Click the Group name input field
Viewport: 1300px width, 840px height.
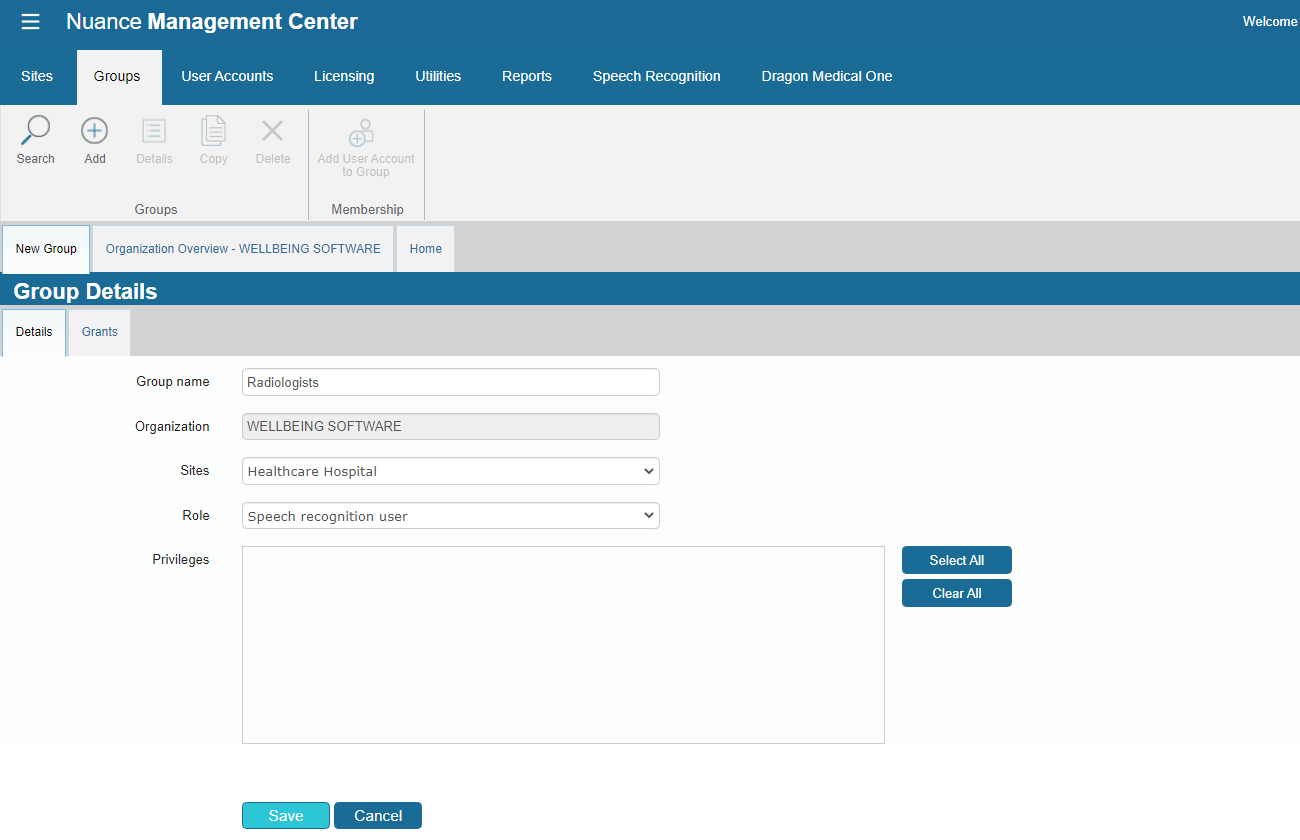[x=451, y=382]
